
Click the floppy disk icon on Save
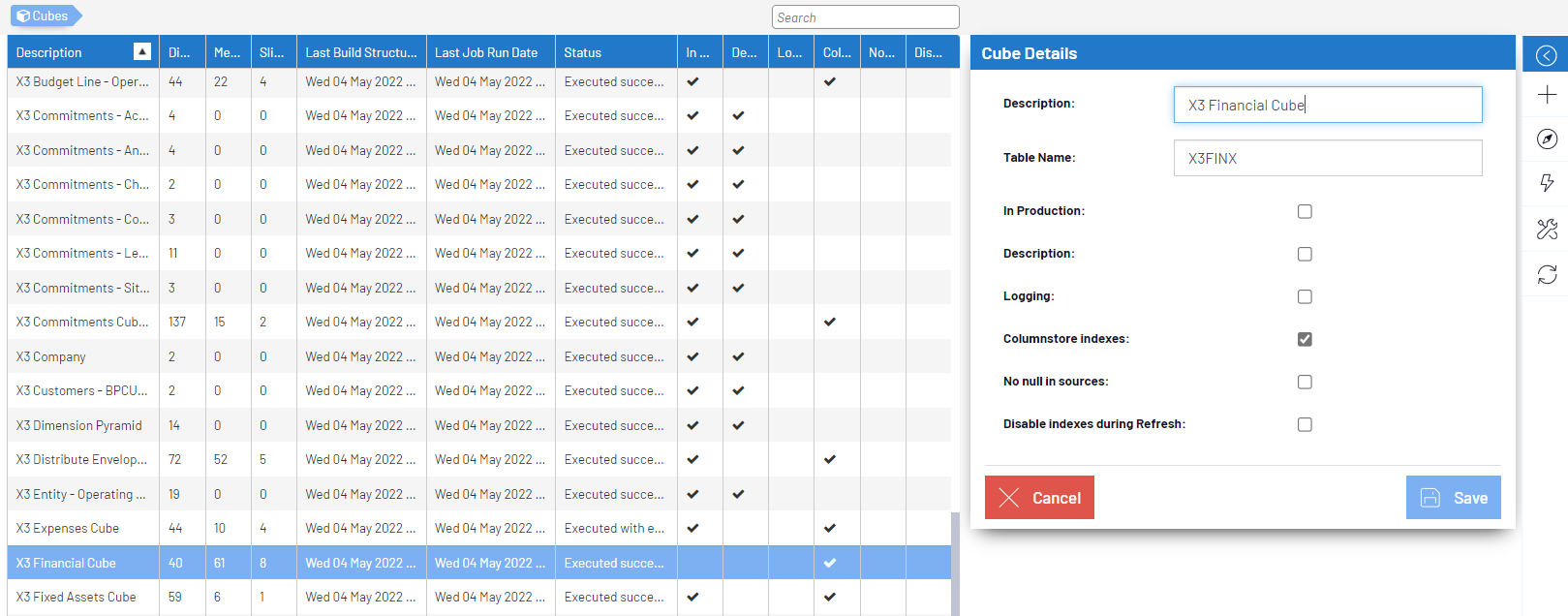point(1430,498)
